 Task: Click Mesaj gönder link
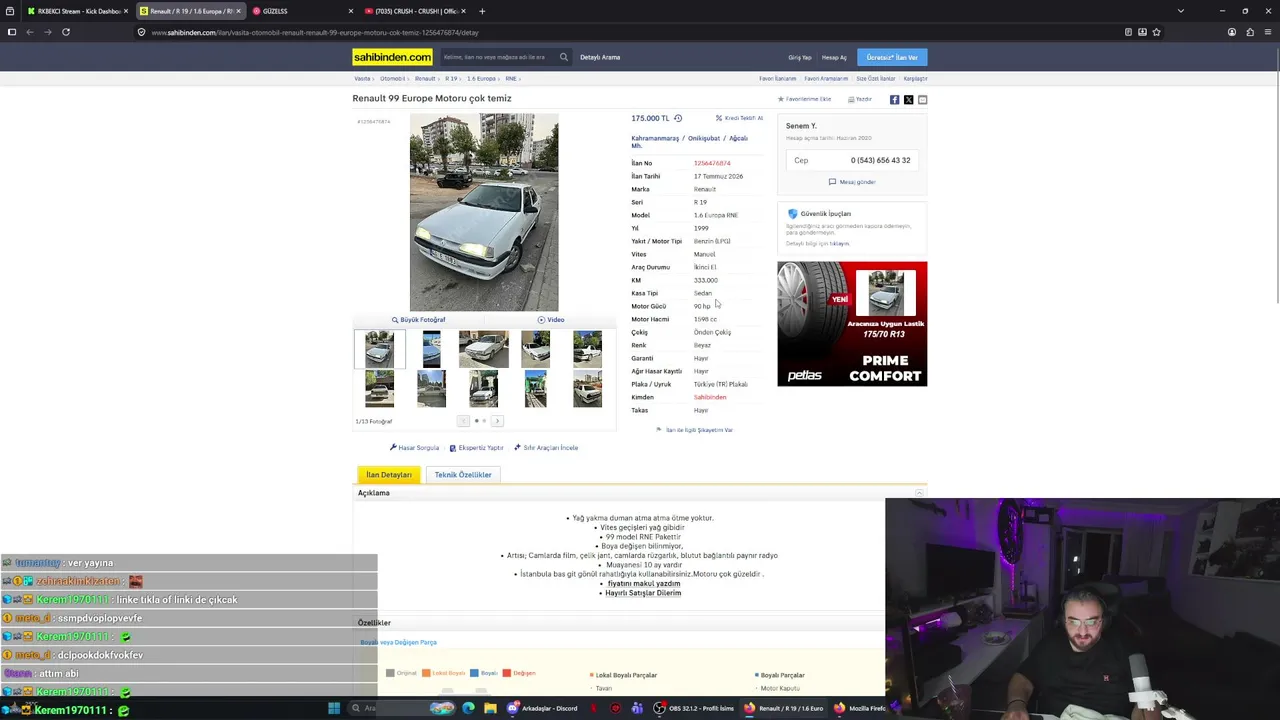point(852,182)
